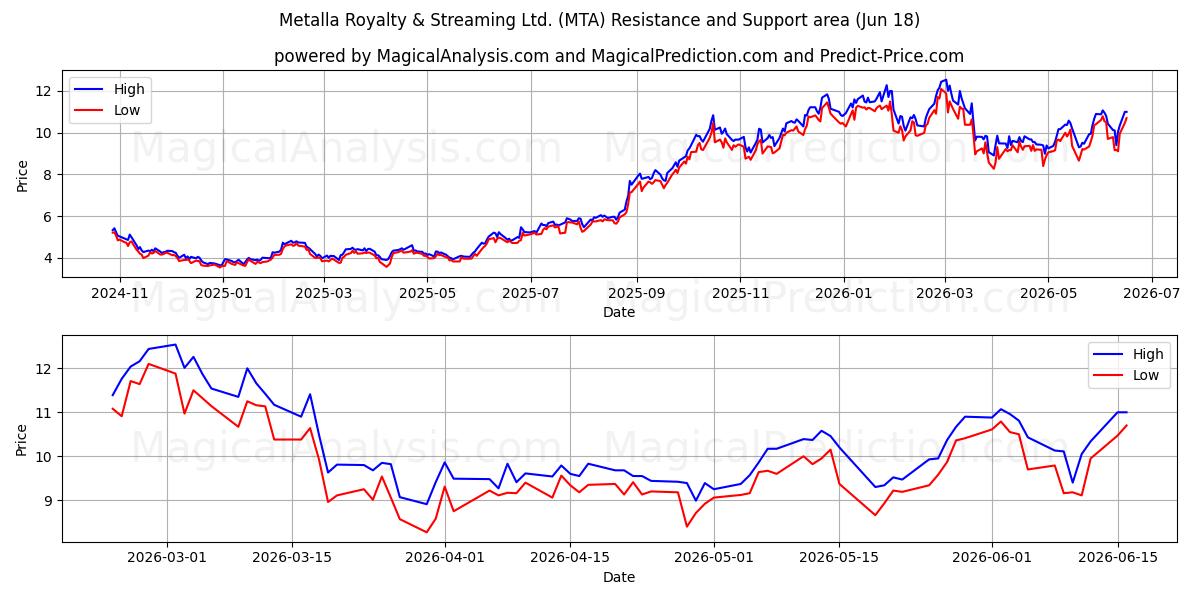Viewport: 1200px width, 600px height.
Task: Click the '2026-03' tick on the top chart
Action: 945,293
